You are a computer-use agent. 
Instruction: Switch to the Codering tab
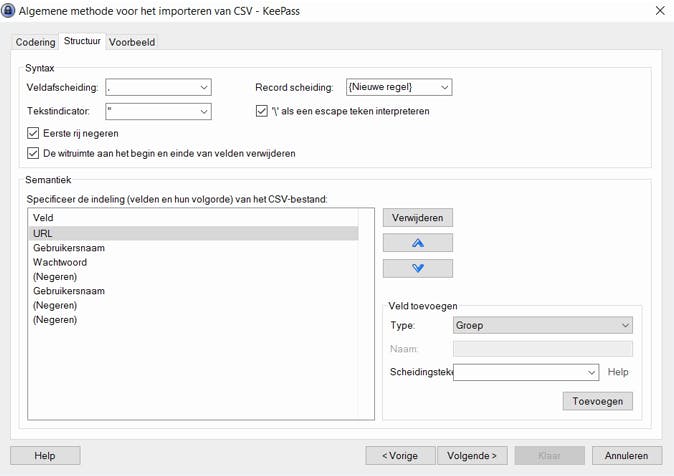coord(35,42)
